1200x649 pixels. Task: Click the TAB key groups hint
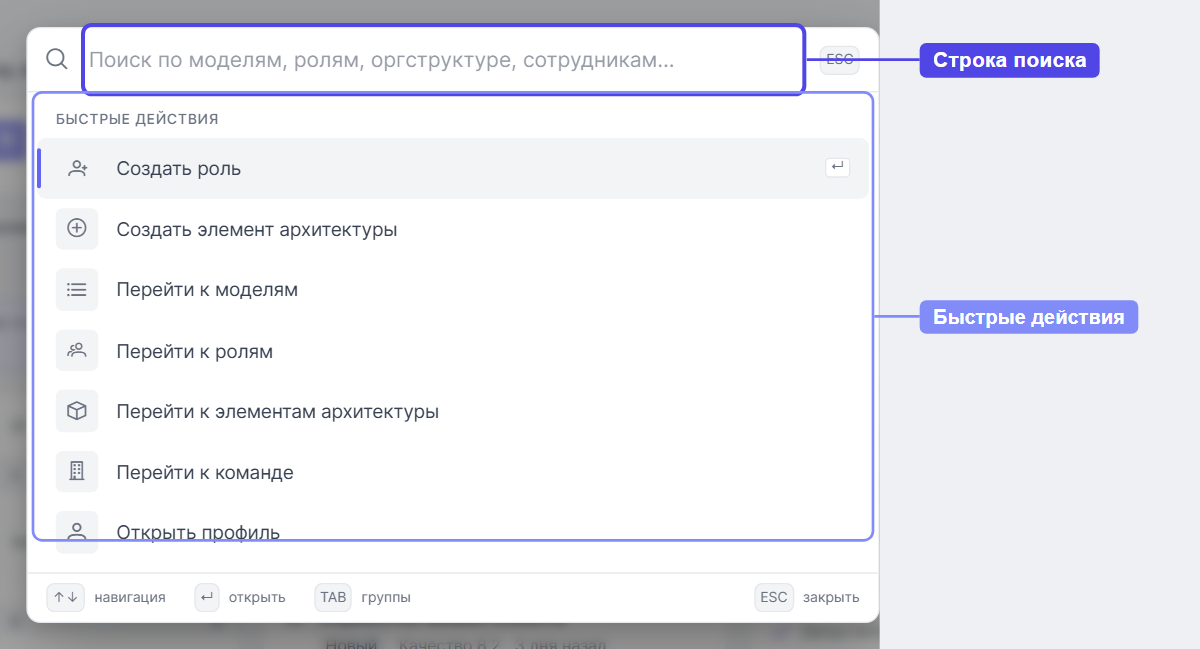pos(333,597)
